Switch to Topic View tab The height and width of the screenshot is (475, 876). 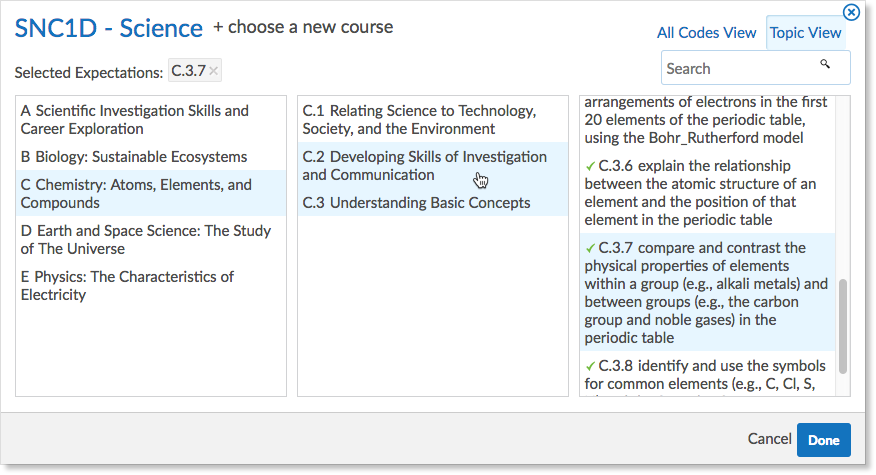pyautogui.click(x=805, y=32)
